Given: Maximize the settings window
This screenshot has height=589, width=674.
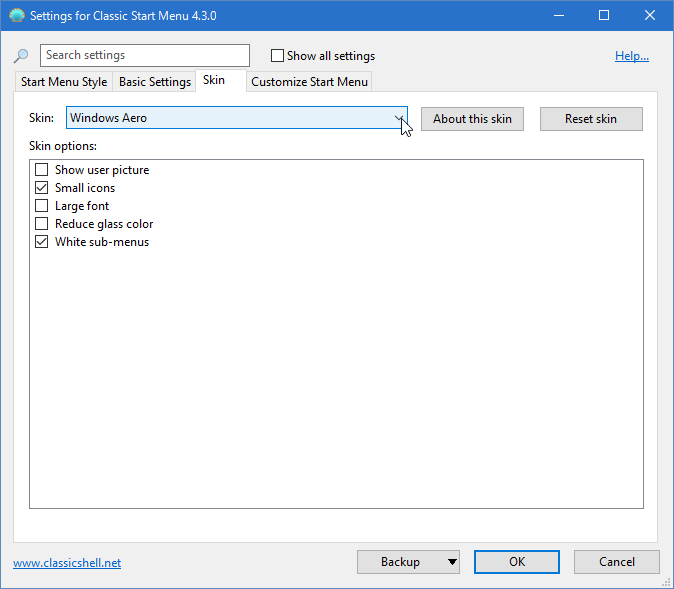Looking at the screenshot, I should click(x=604, y=15).
